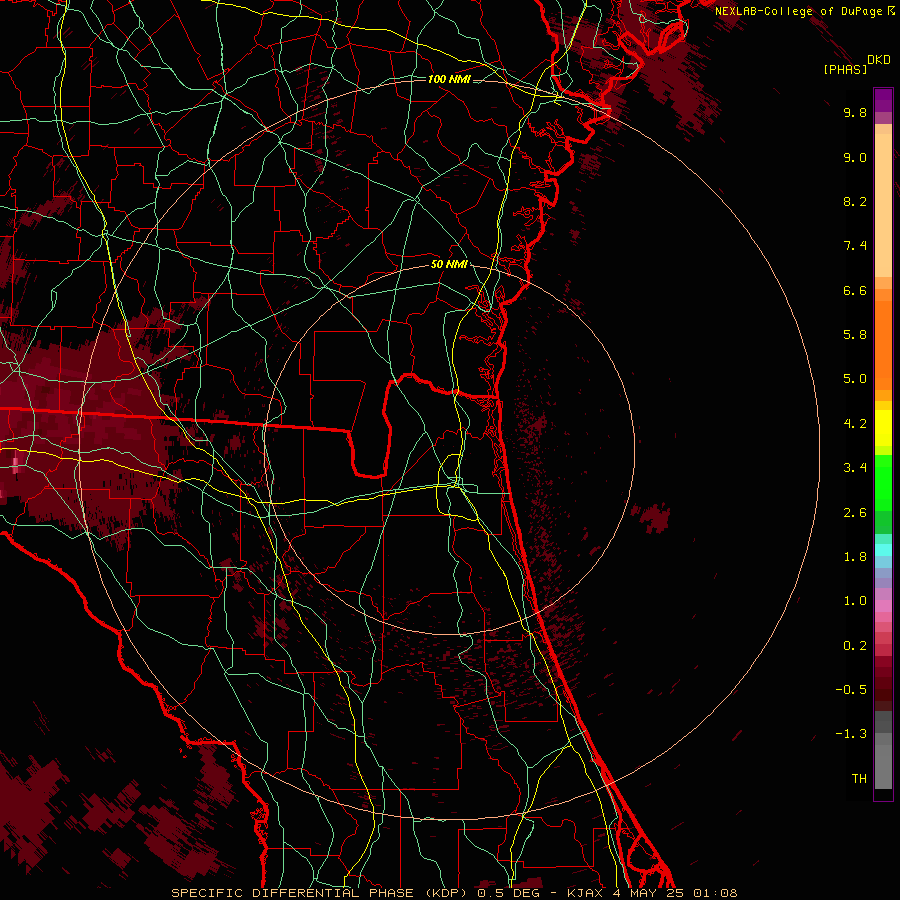Click the 4.2 scale value
The width and height of the screenshot is (900, 900).
tap(855, 424)
